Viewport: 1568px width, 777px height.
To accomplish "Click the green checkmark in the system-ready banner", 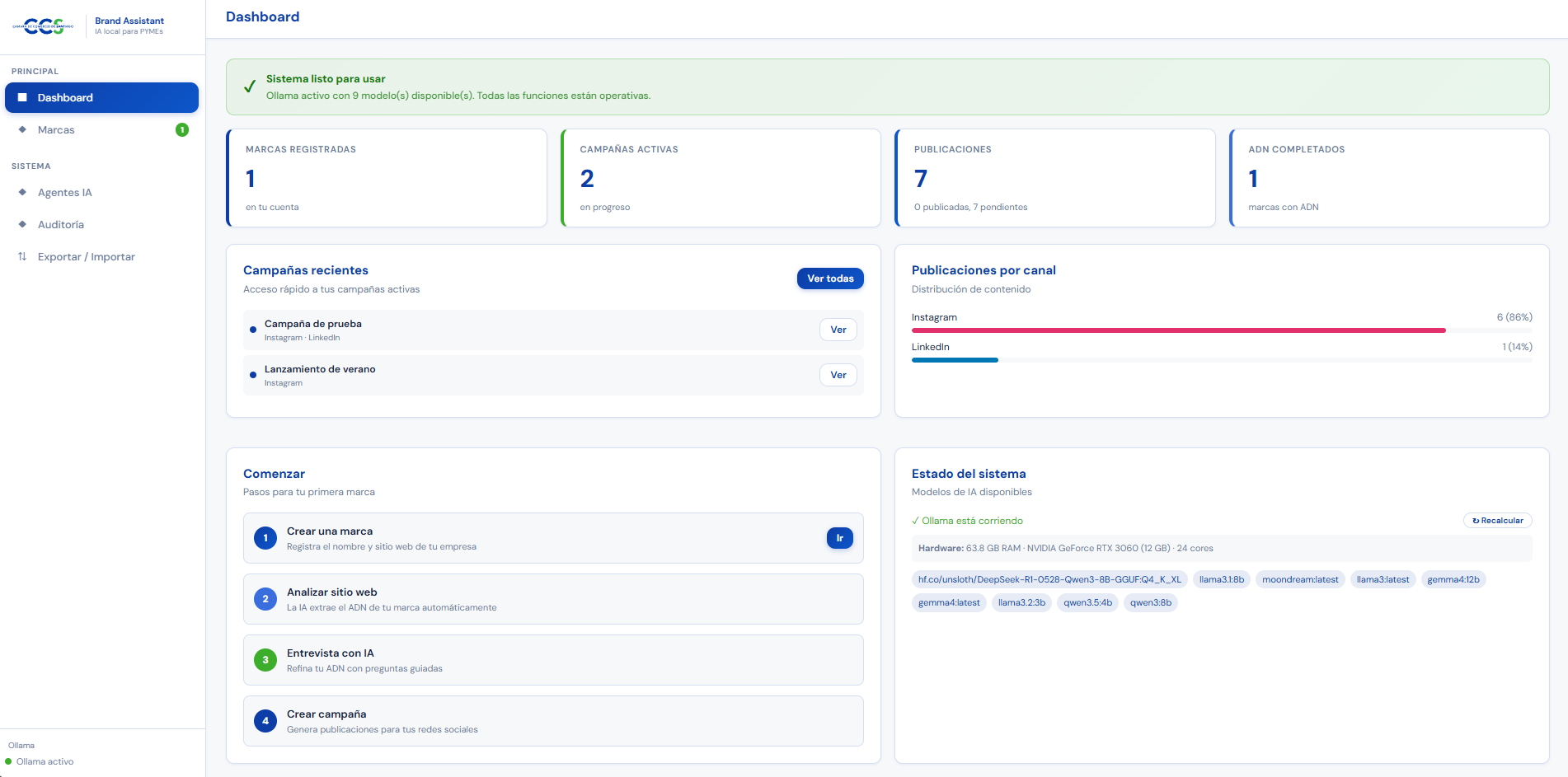I will coord(250,87).
